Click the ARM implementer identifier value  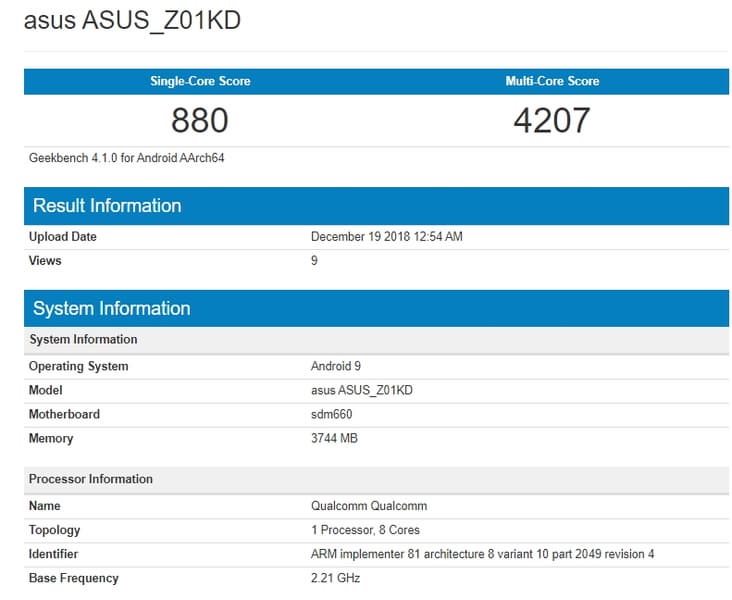tap(482, 554)
